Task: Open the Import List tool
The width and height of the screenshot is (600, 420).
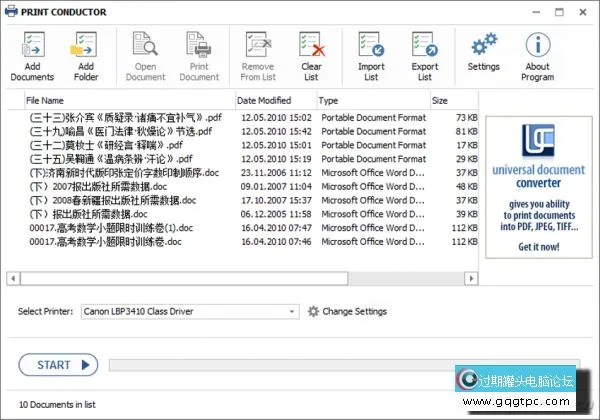Action: tap(370, 46)
